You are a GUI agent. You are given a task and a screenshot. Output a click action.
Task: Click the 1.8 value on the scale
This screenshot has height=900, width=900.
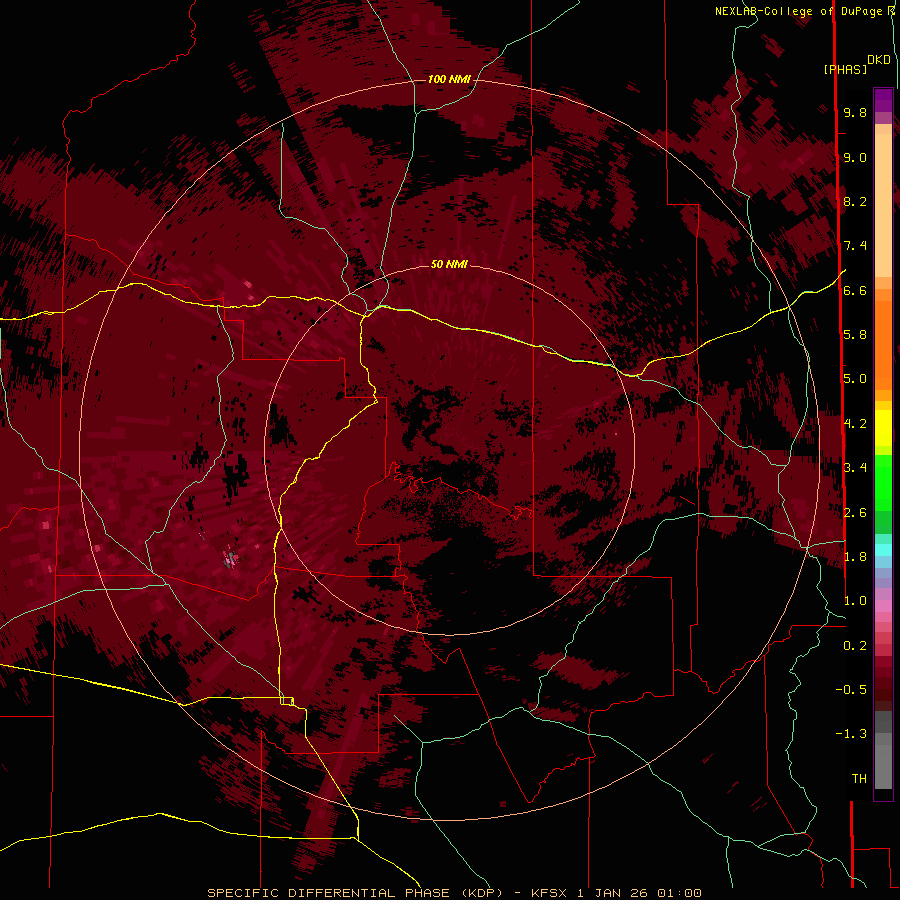click(855, 557)
